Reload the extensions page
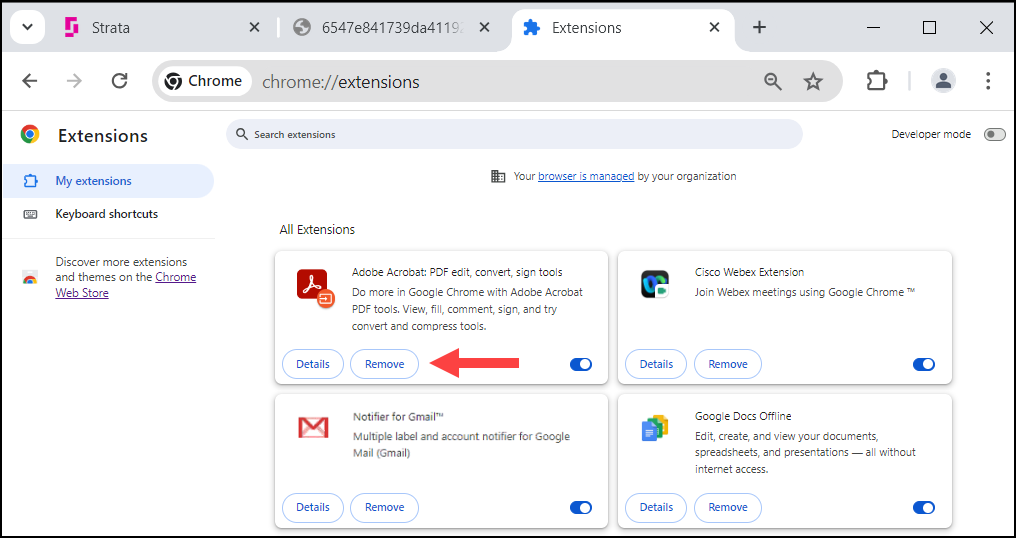Image resolution: width=1016 pixels, height=538 pixels. (x=119, y=81)
